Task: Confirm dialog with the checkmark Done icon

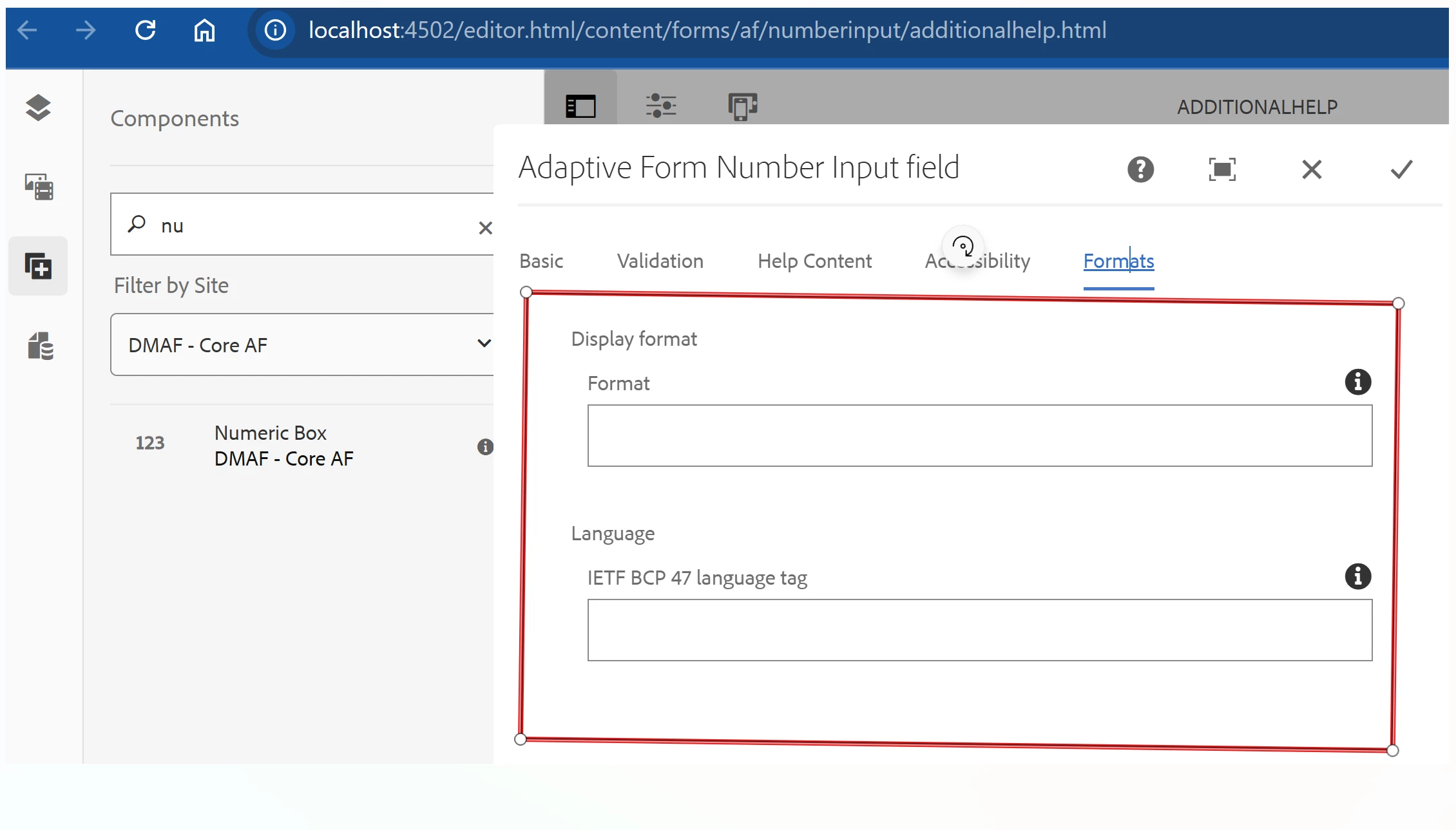Action: tap(1401, 169)
